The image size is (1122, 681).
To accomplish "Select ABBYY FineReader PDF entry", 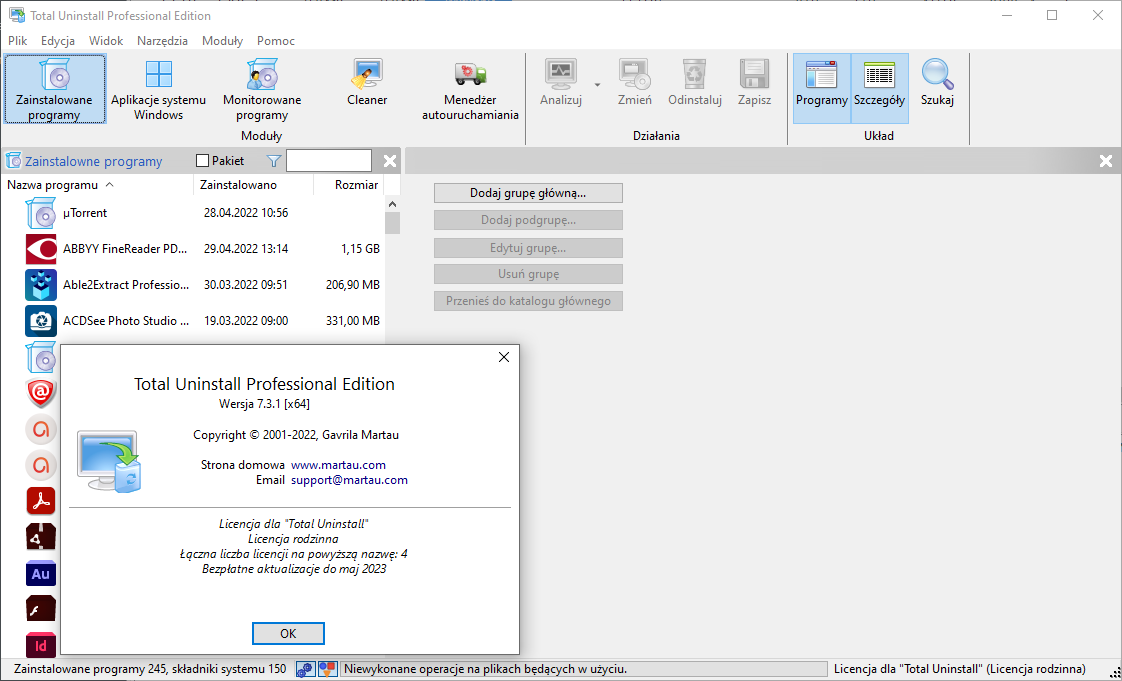I will tap(193, 249).
